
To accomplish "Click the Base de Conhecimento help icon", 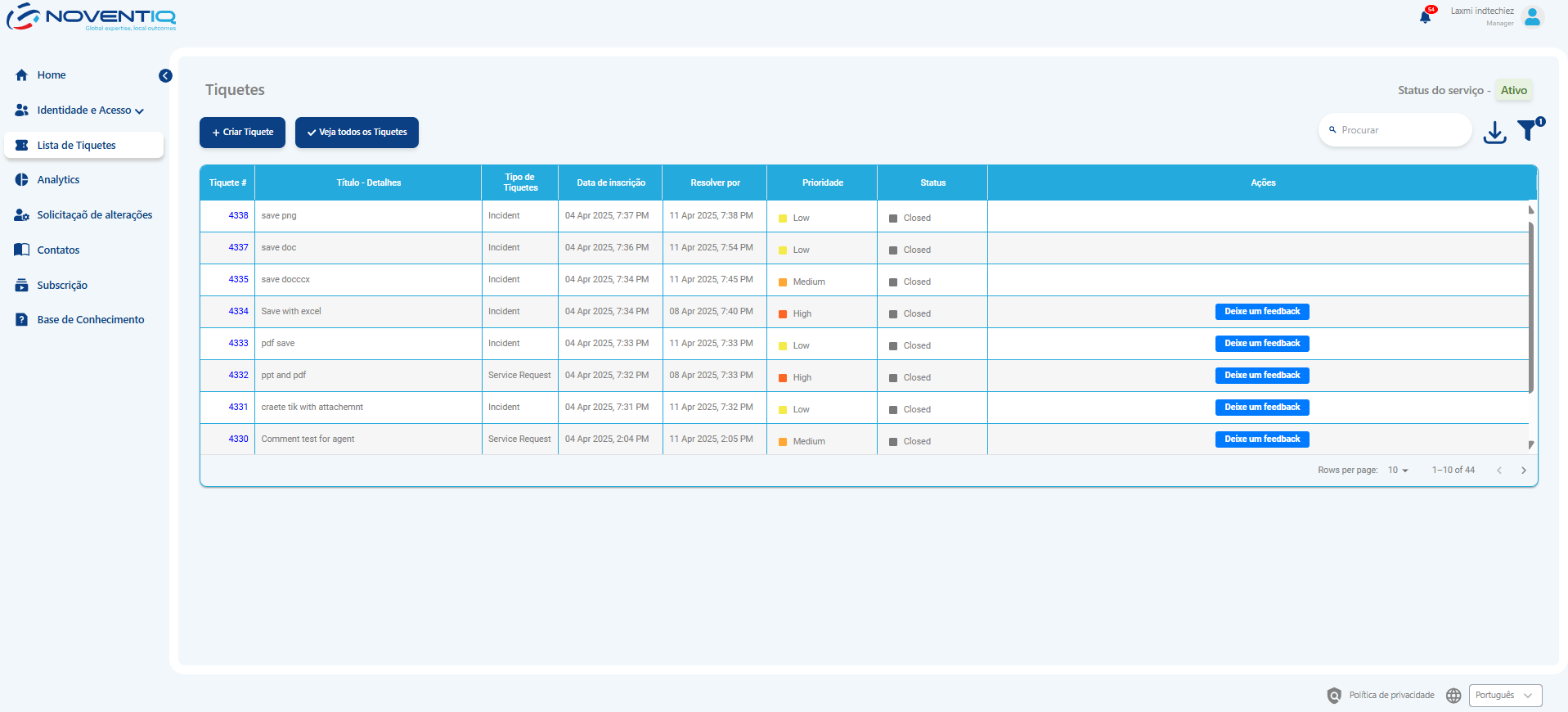I will point(22,320).
